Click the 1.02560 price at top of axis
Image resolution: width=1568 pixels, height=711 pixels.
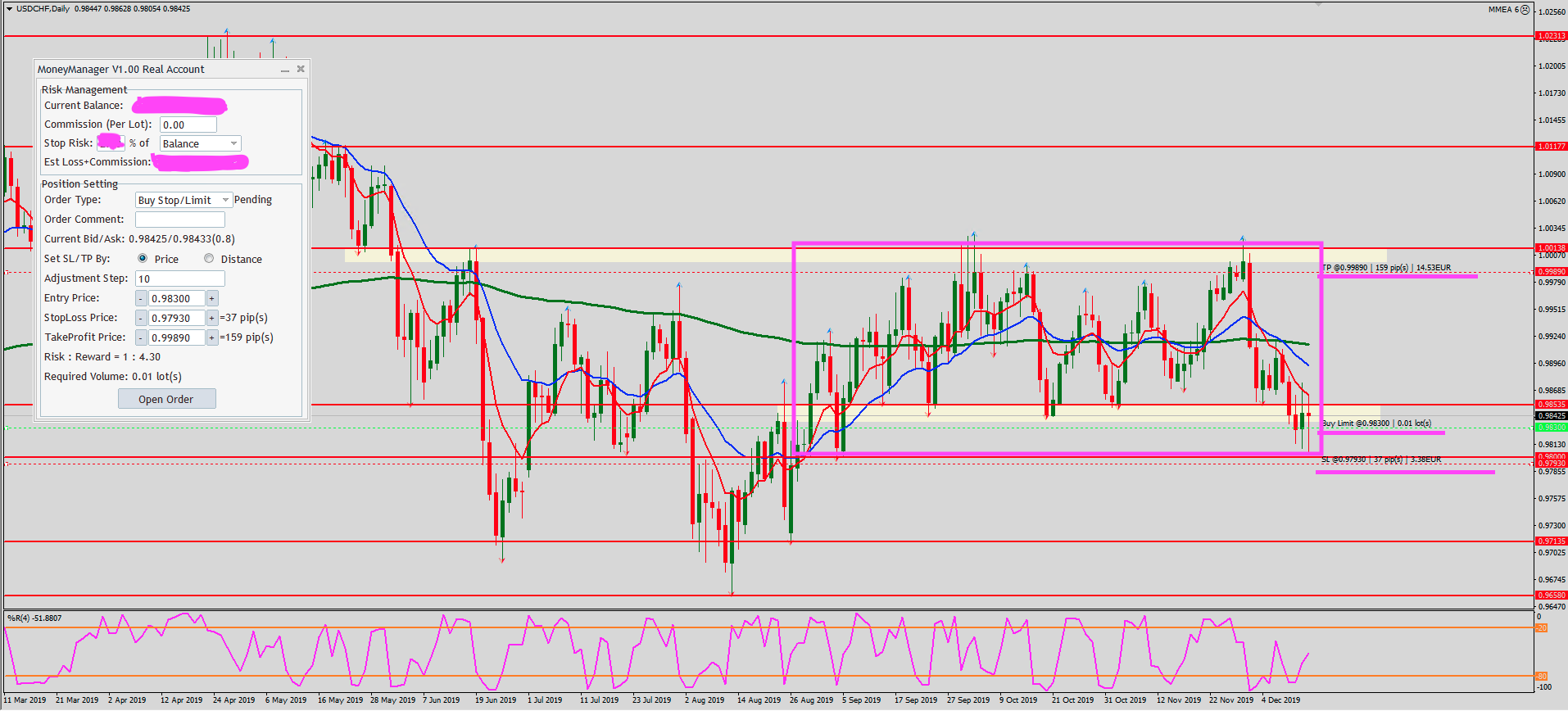tap(1552, 12)
